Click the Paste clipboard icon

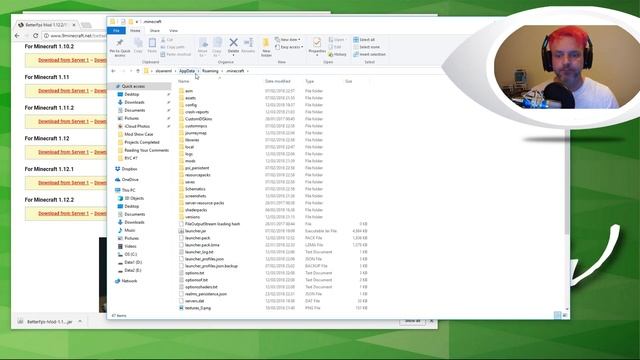point(152,43)
